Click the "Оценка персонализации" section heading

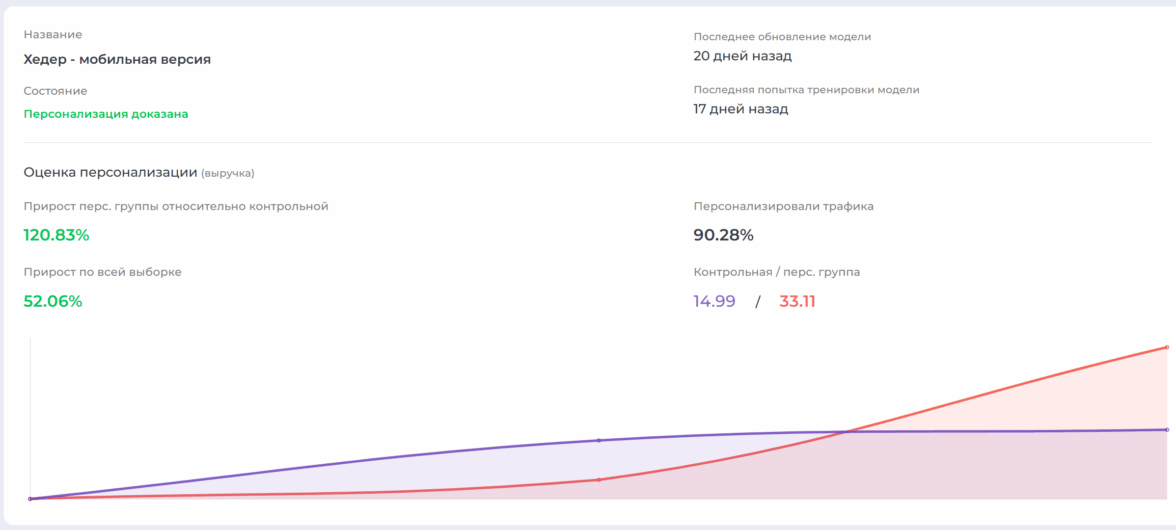[x=110, y=172]
